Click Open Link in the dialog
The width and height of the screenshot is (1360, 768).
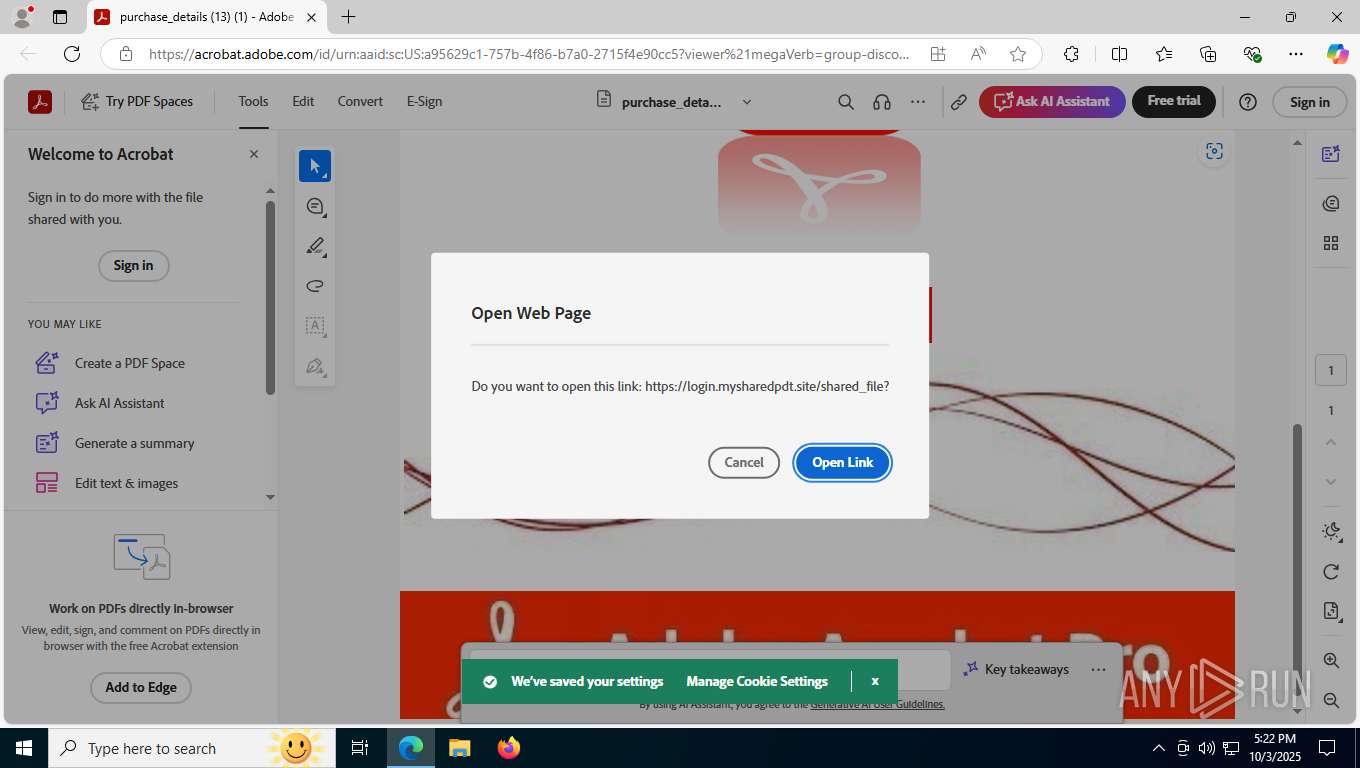[842, 462]
